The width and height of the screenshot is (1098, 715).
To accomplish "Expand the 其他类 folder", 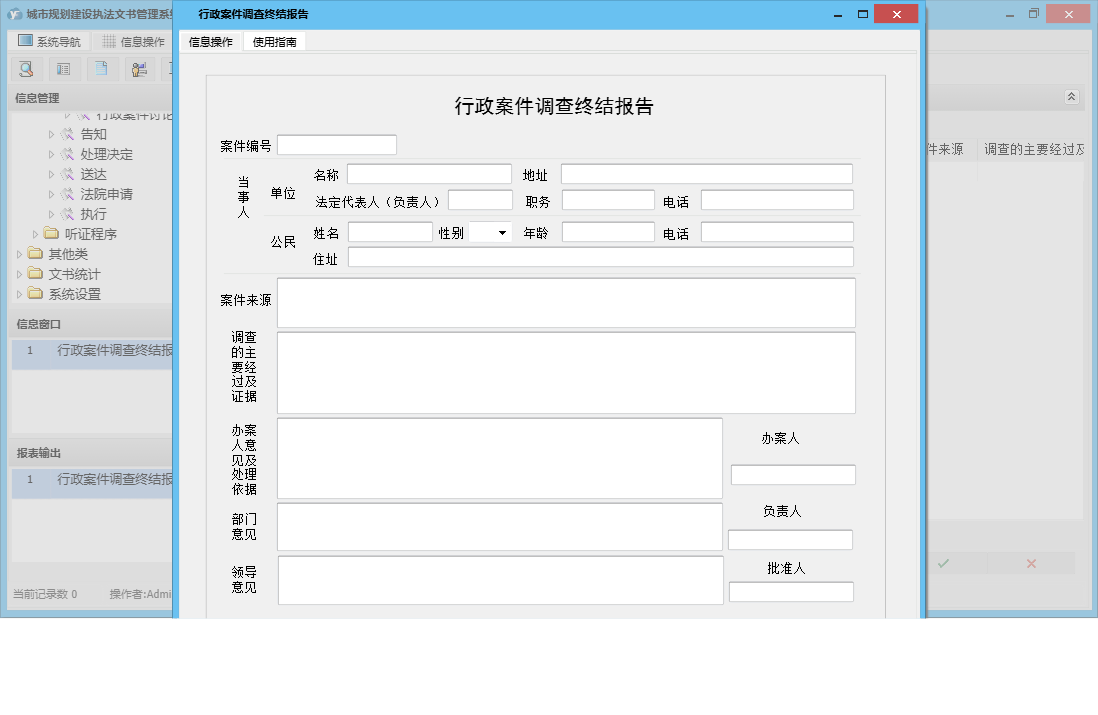I will click(20, 253).
